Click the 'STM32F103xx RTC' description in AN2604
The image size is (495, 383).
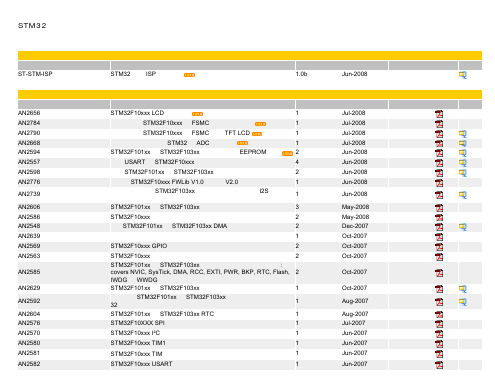click(187, 314)
